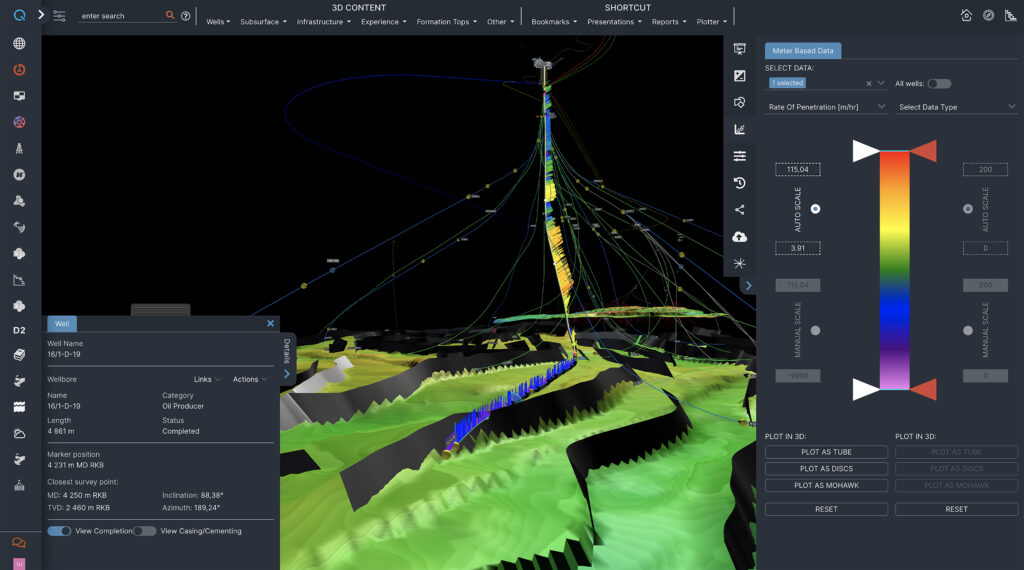Open the compass icon in top bar

point(988,15)
